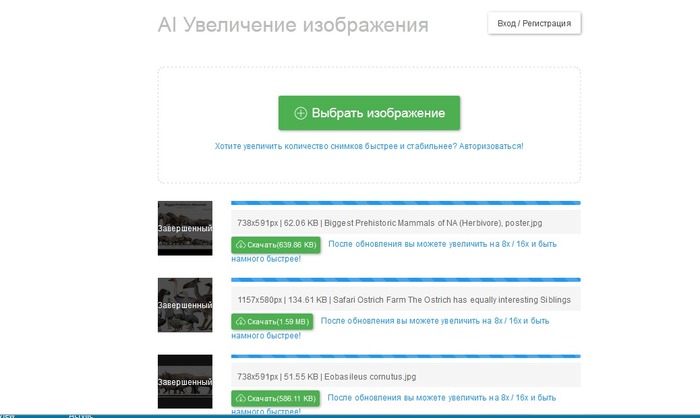
Task: Select the Eobasileus cornutus.jpg file name row
Action: pos(405,375)
